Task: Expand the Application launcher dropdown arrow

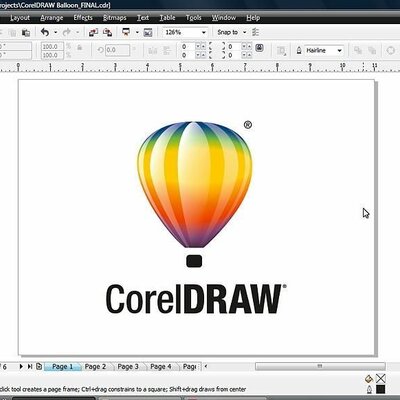Action: [x=137, y=32]
